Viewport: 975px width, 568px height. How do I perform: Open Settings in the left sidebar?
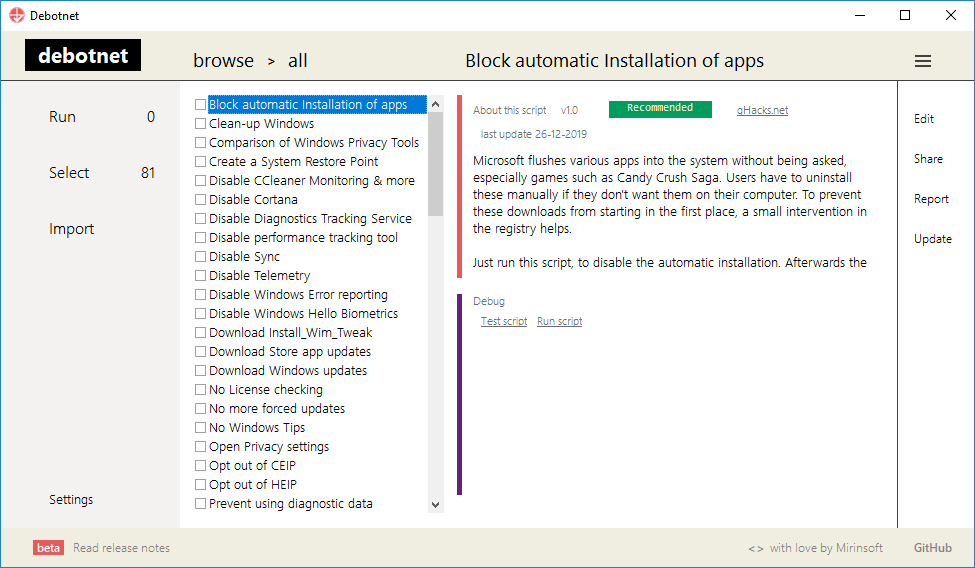point(71,500)
